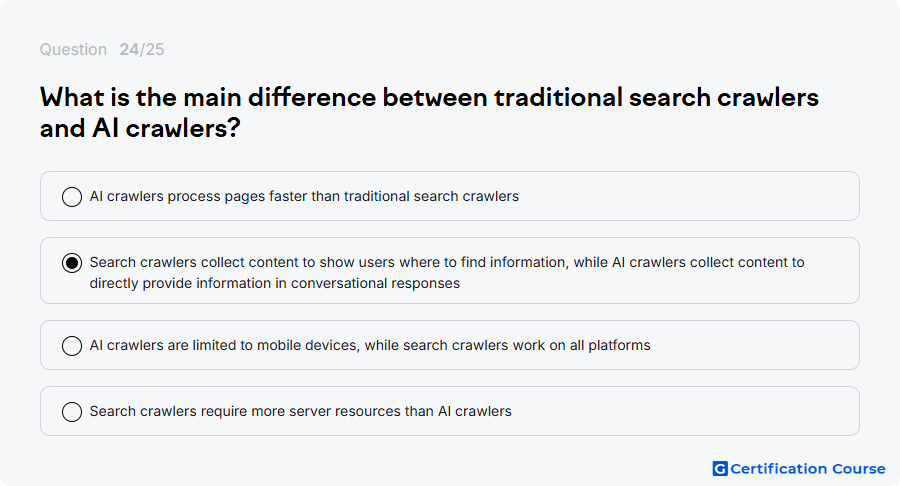Click the answer text 'AI crawlers process pages faster than traditional search crawlers'

[304, 196]
